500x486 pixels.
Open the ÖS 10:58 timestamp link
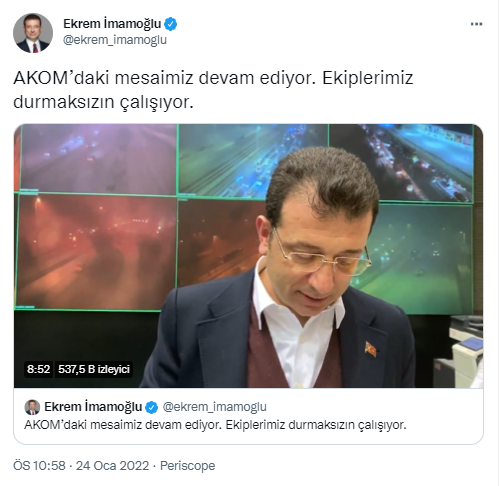click(x=39, y=466)
